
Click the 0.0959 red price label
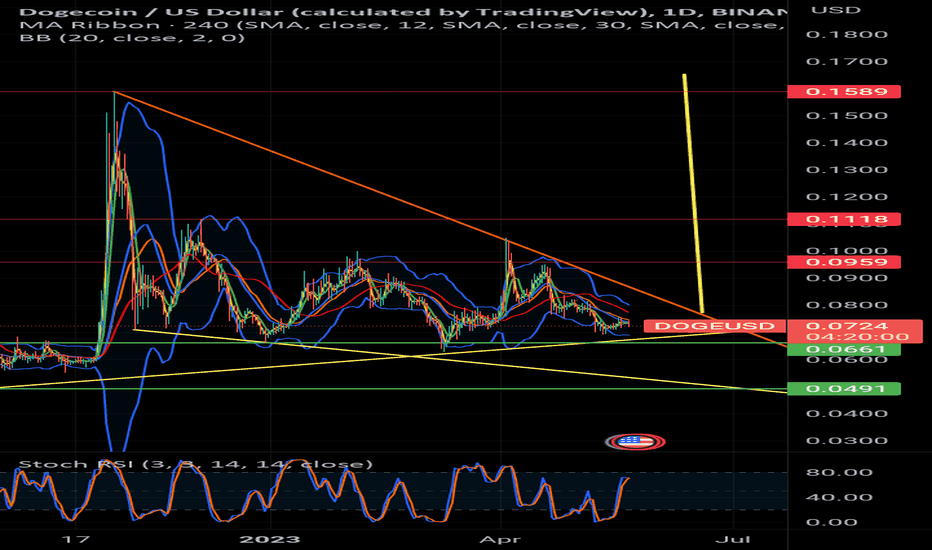coord(843,262)
